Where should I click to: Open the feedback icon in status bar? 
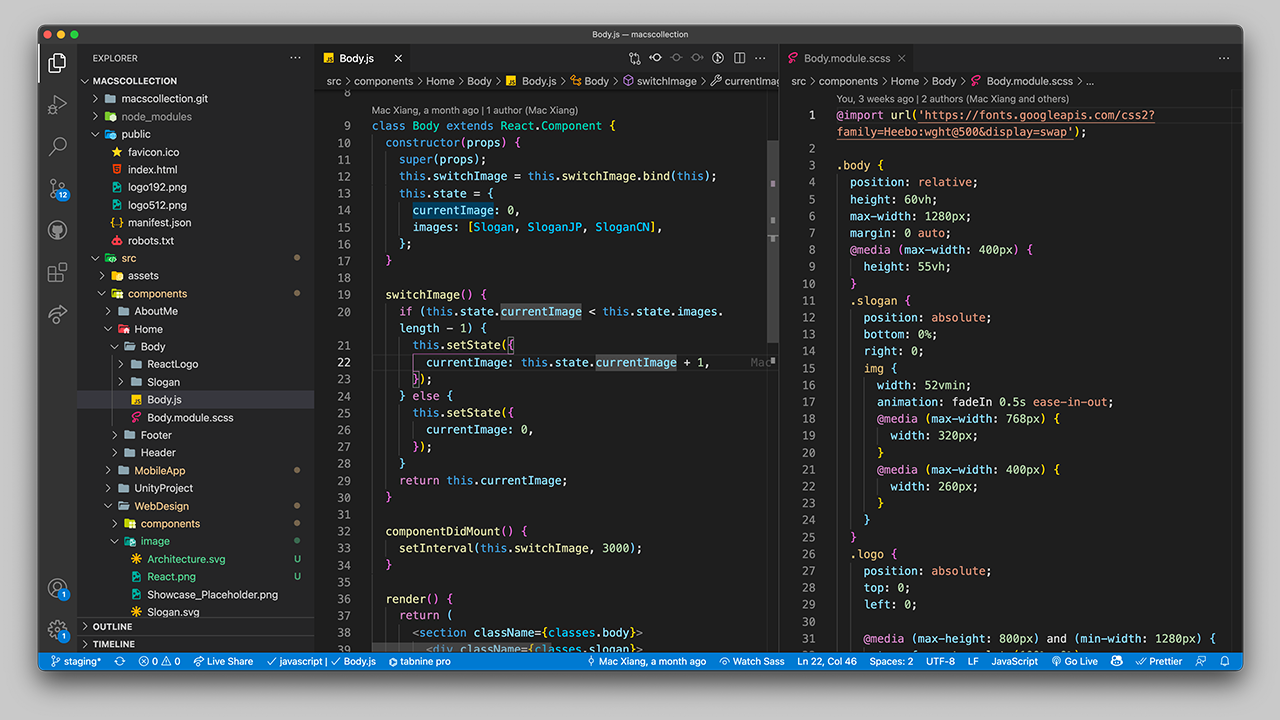1201,661
